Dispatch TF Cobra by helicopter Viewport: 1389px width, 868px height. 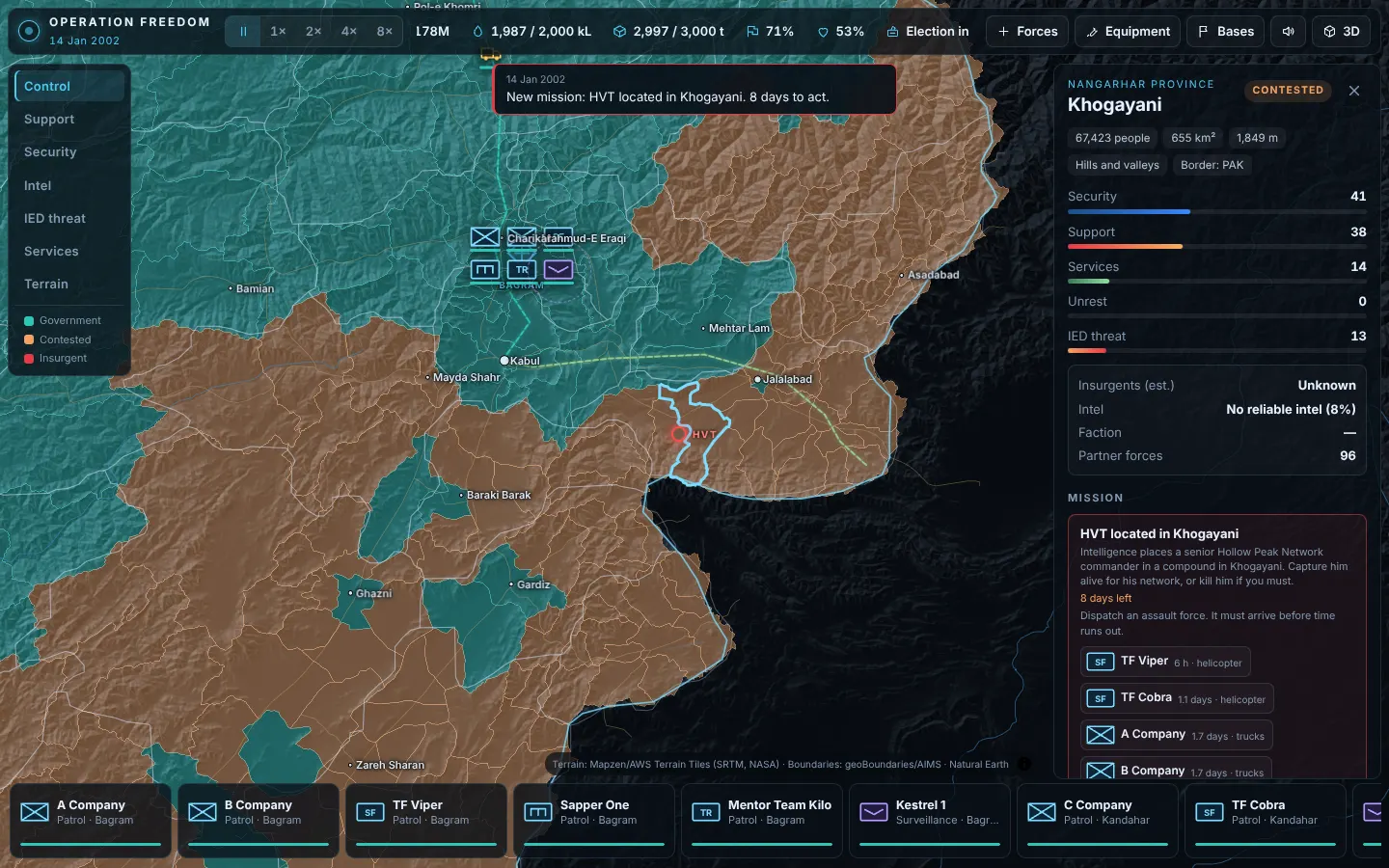tap(1177, 698)
